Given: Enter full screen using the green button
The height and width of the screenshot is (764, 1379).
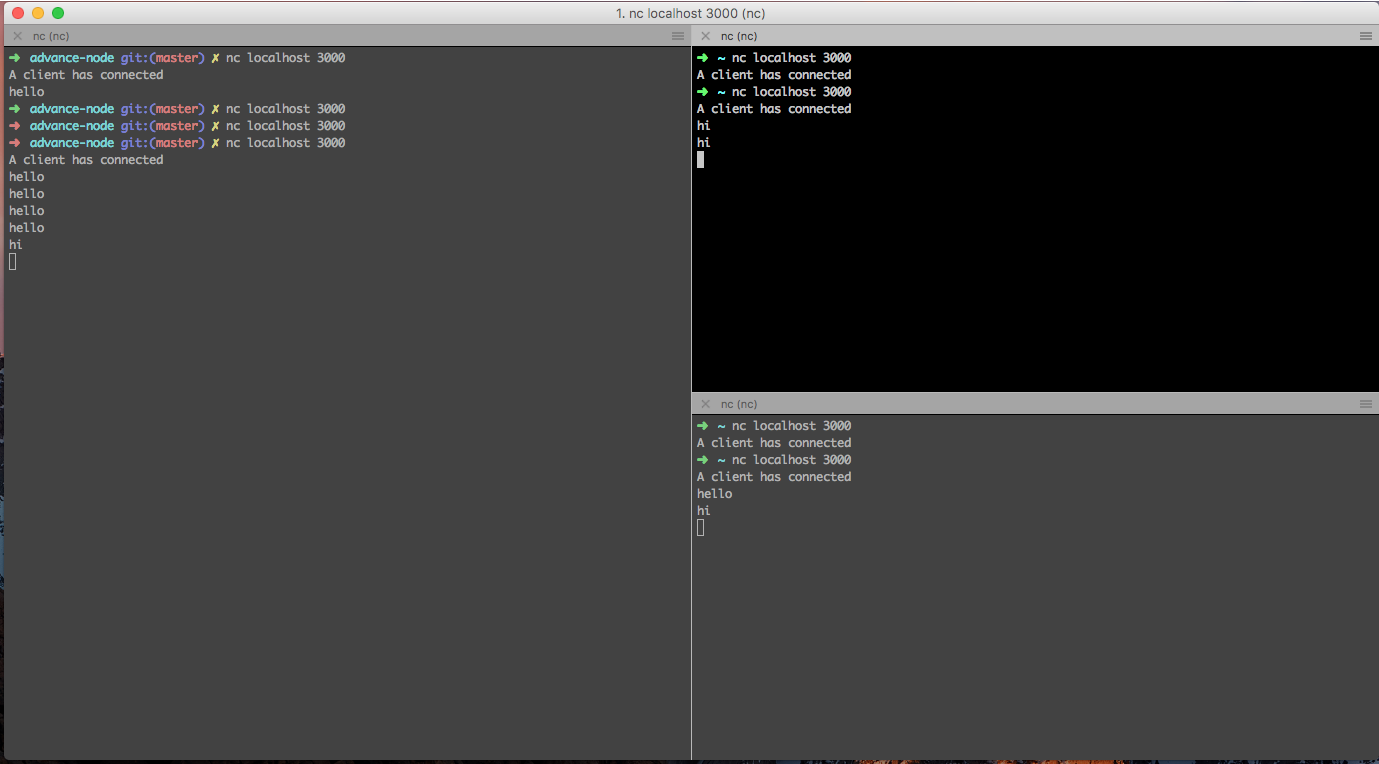Looking at the screenshot, I should 58,13.
